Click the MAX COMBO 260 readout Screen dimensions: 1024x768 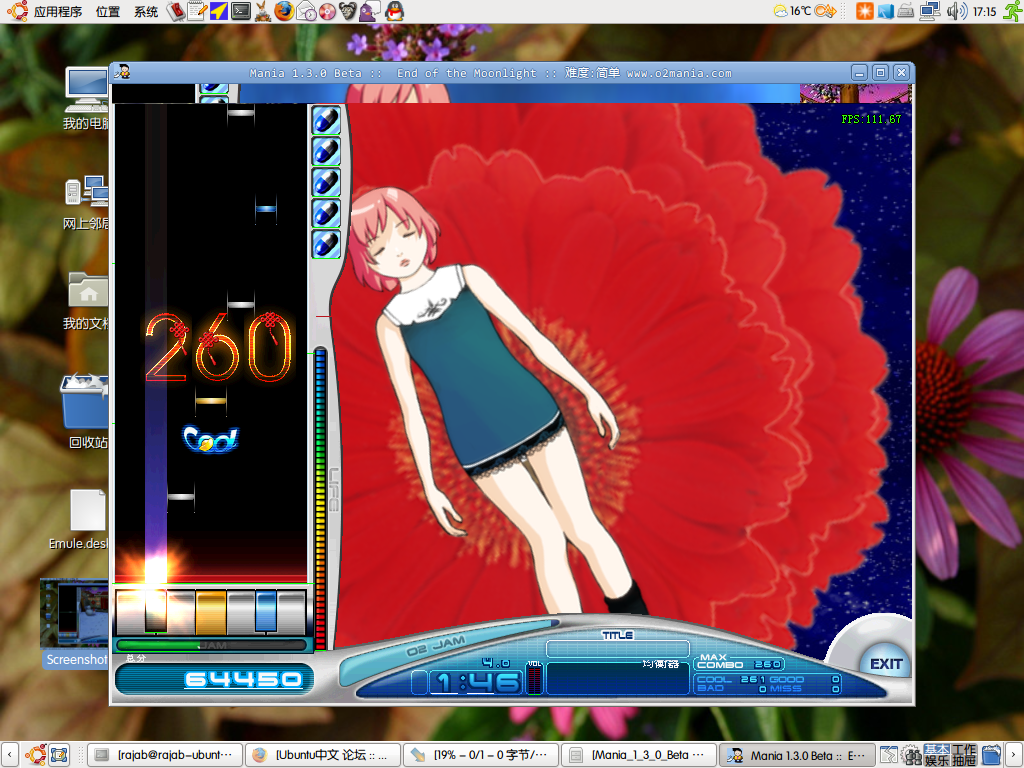click(x=739, y=662)
